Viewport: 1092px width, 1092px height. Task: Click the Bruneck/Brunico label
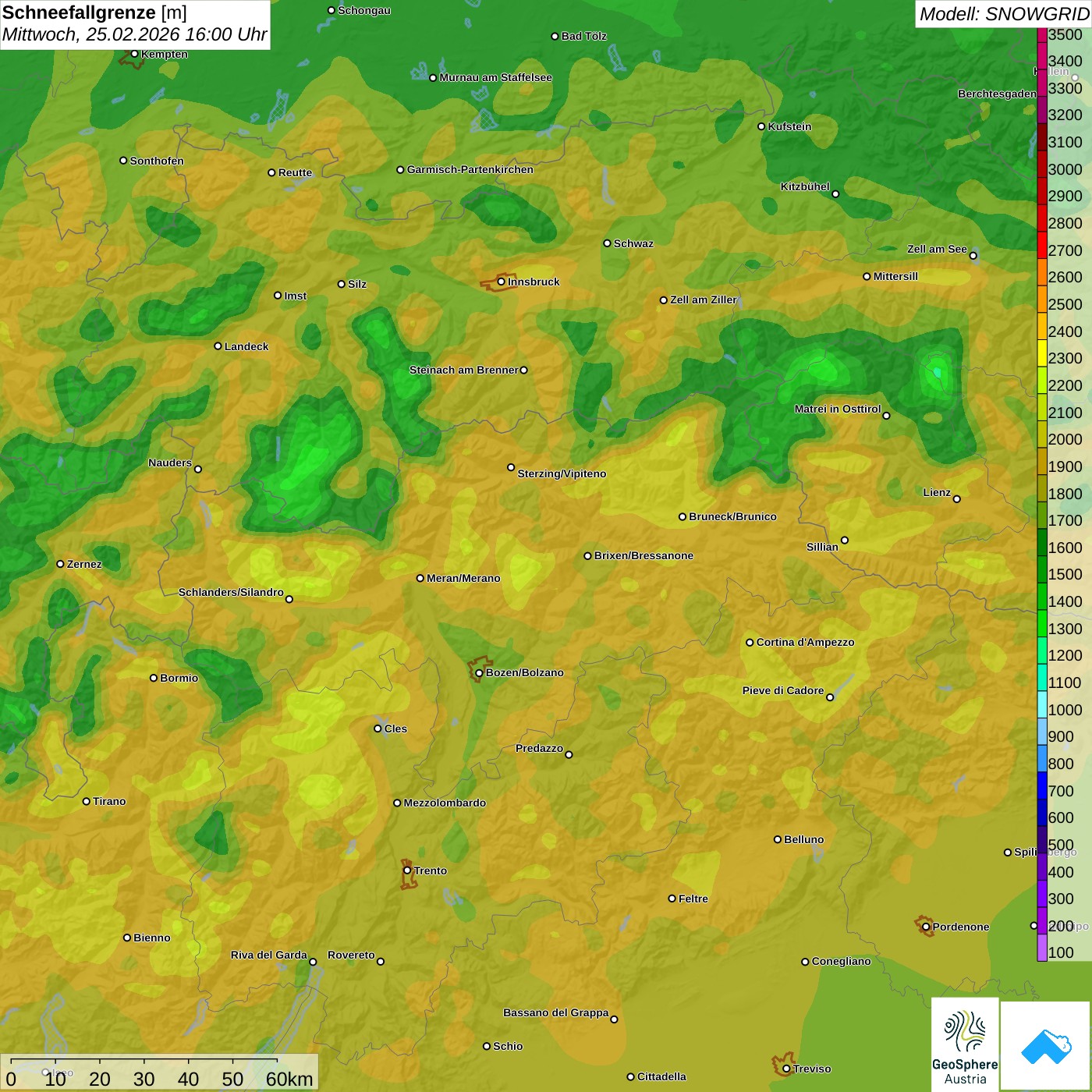(x=732, y=516)
